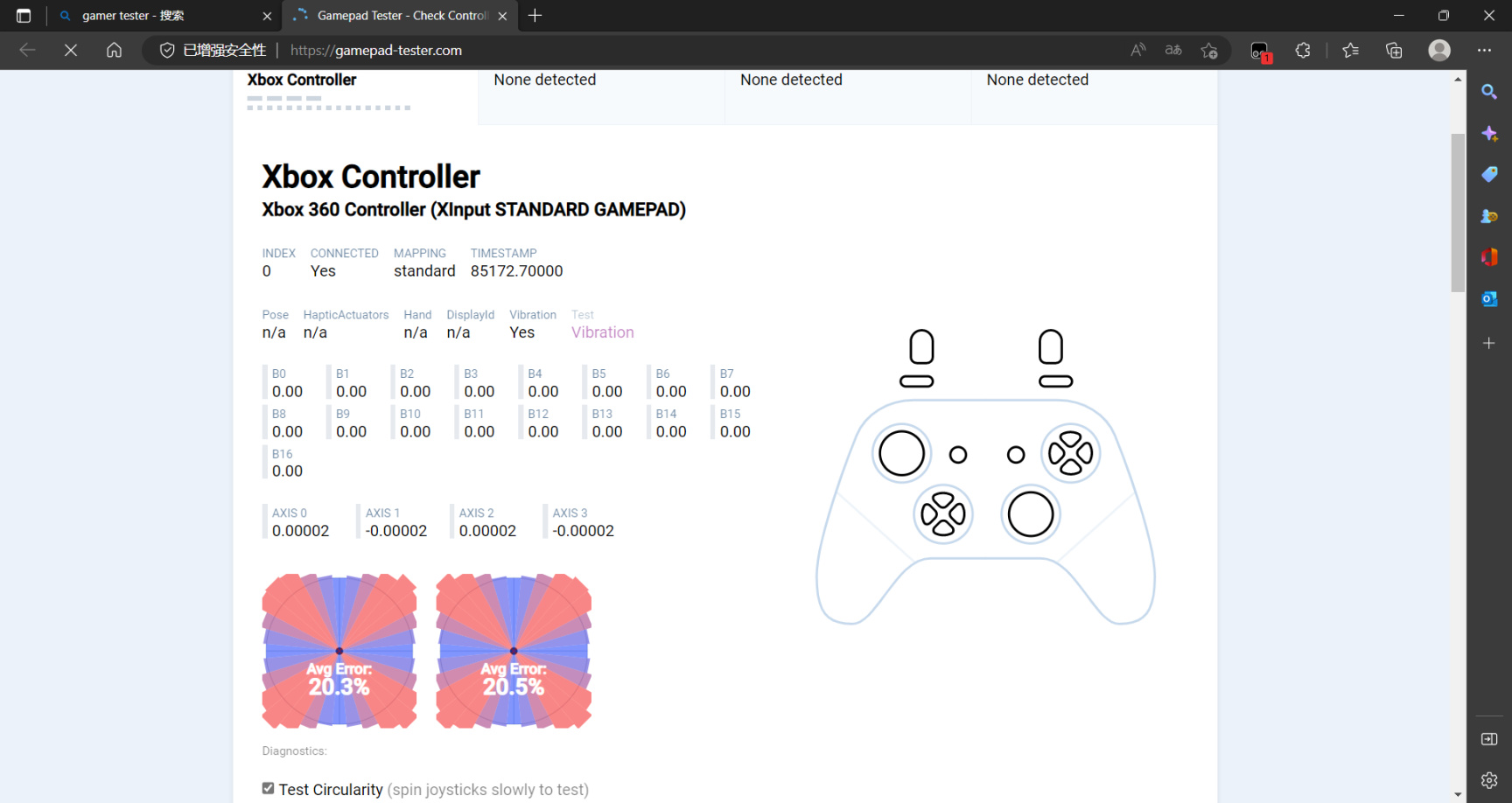Image resolution: width=1512 pixels, height=803 pixels.
Task: Click the timestamp value 85172.70000
Action: click(517, 271)
